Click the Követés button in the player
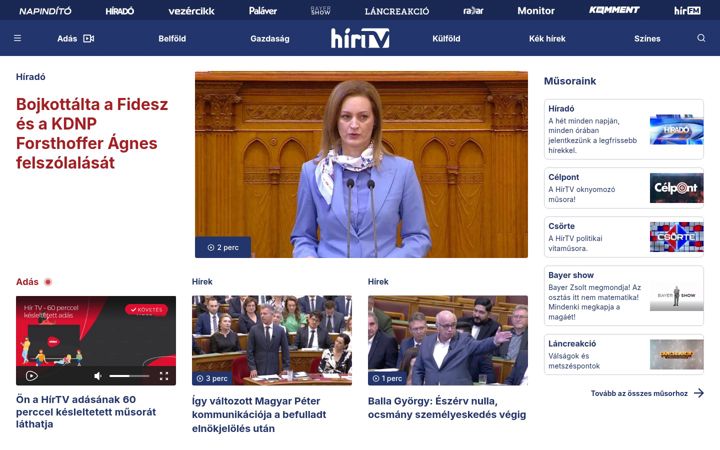Image resolution: width=720 pixels, height=450 pixels. coord(146,310)
